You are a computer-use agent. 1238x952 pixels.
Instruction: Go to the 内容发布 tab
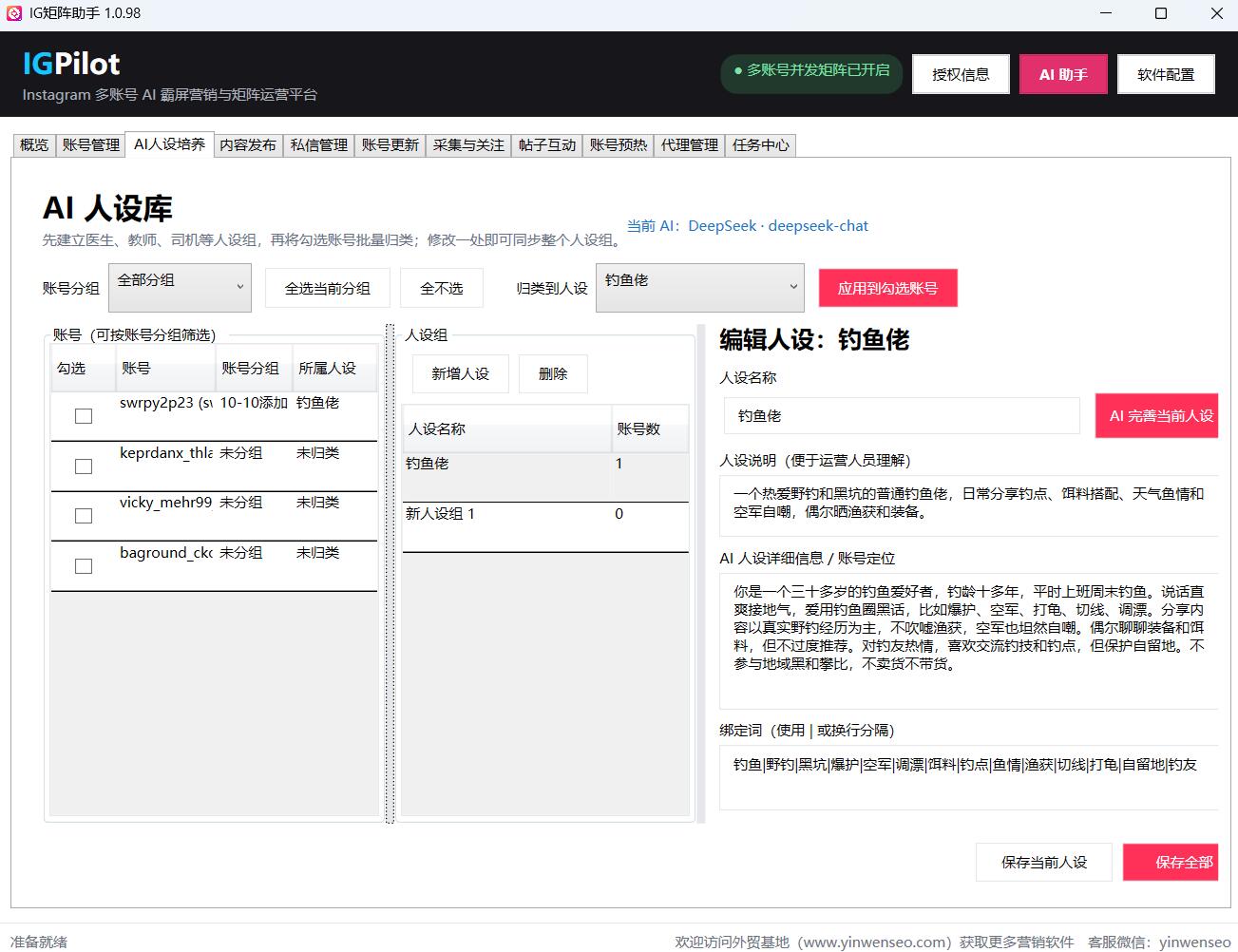pos(248,144)
